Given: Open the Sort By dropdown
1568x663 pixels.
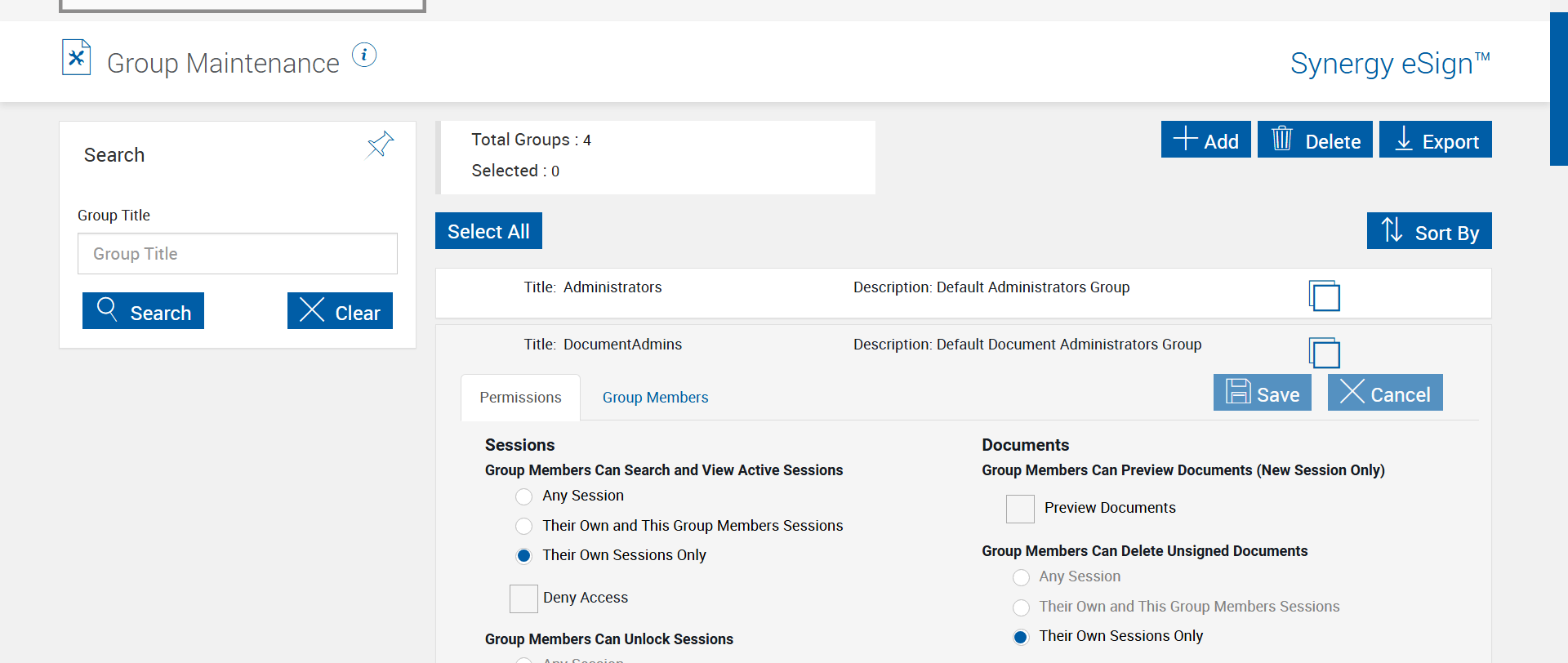Looking at the screenshot, I should (1428, 231).
